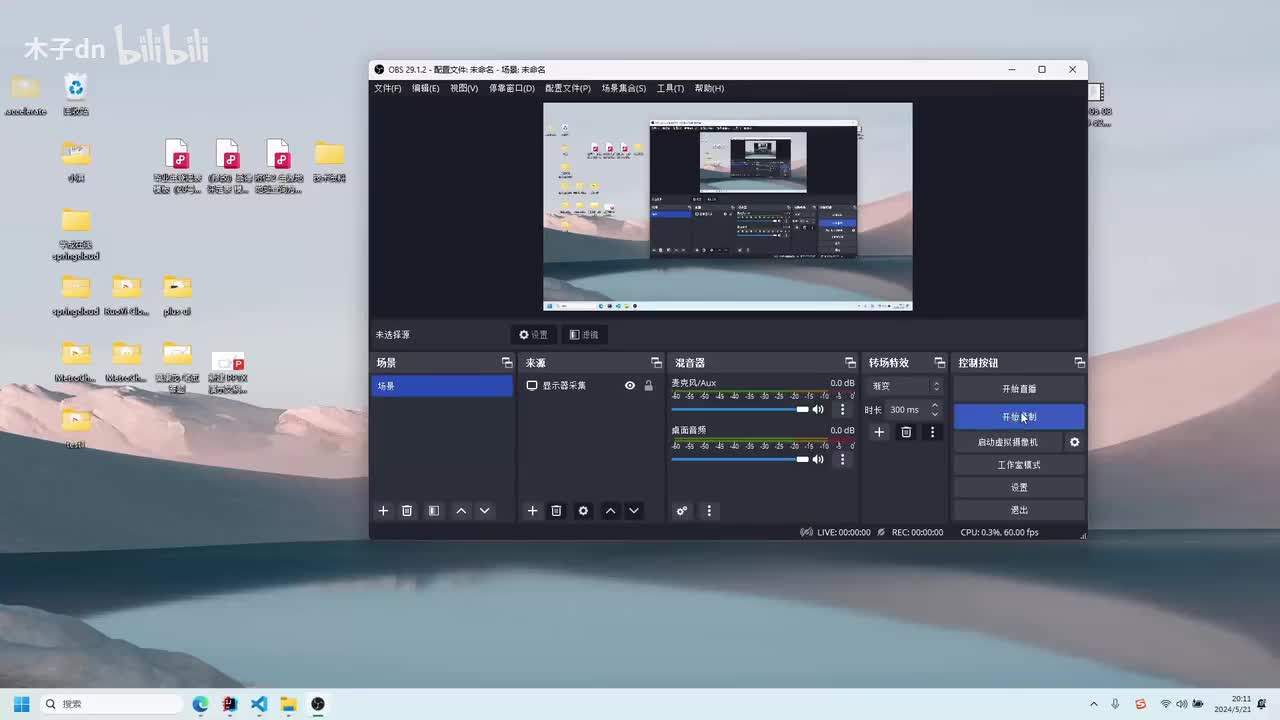The image size is (1280, 720).
Task: Move the scene up with the arrow
Action: 461,511
